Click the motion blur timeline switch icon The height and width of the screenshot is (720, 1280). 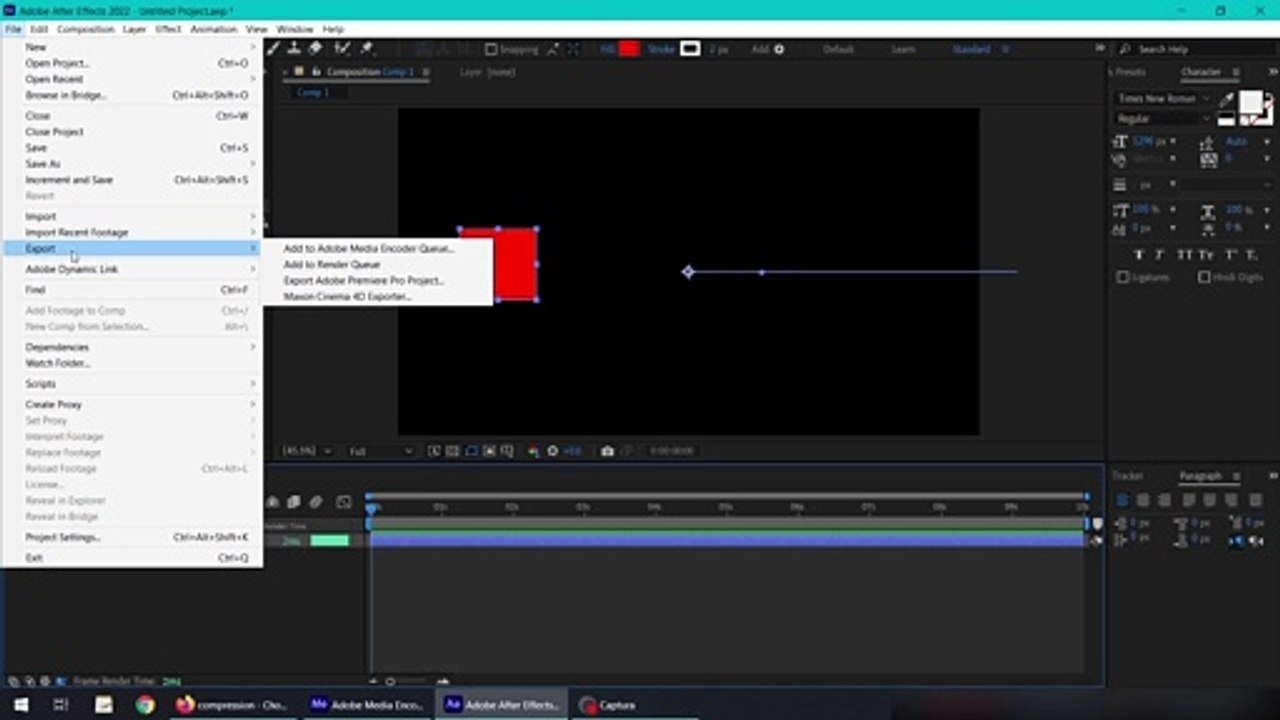(316, 502)
